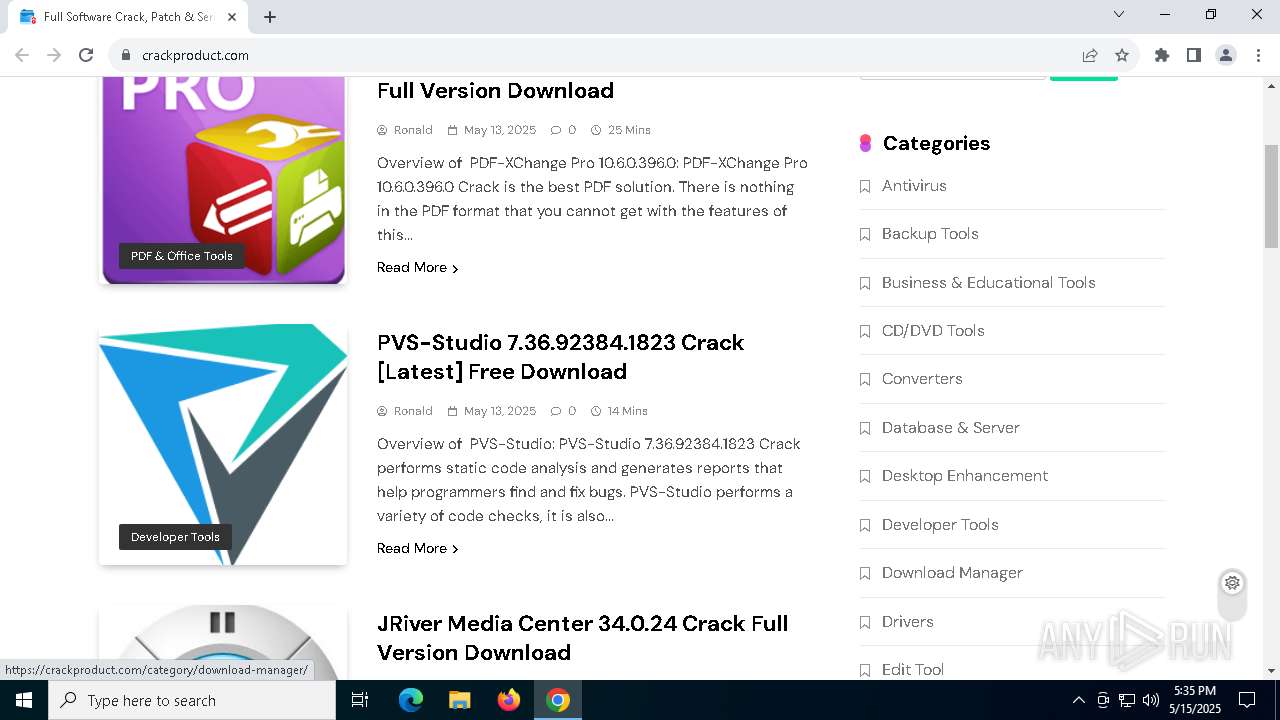Image resolution: width=1280 pixels, height=720 pixels.
Task: Open the Developer Tools sidebar category
Action: tap(940, 525)
